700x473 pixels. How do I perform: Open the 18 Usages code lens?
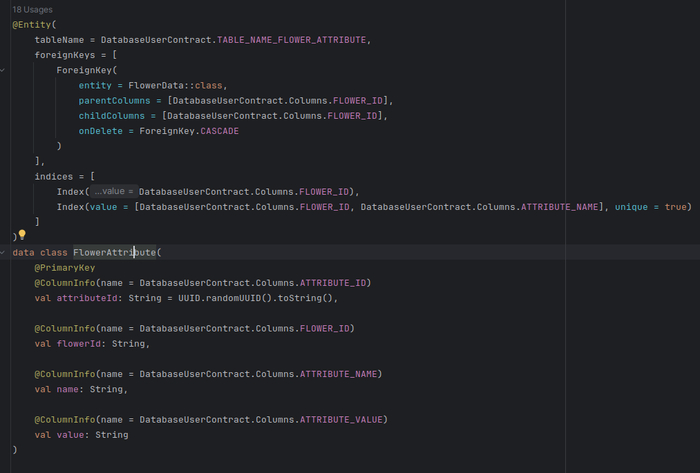32,9
